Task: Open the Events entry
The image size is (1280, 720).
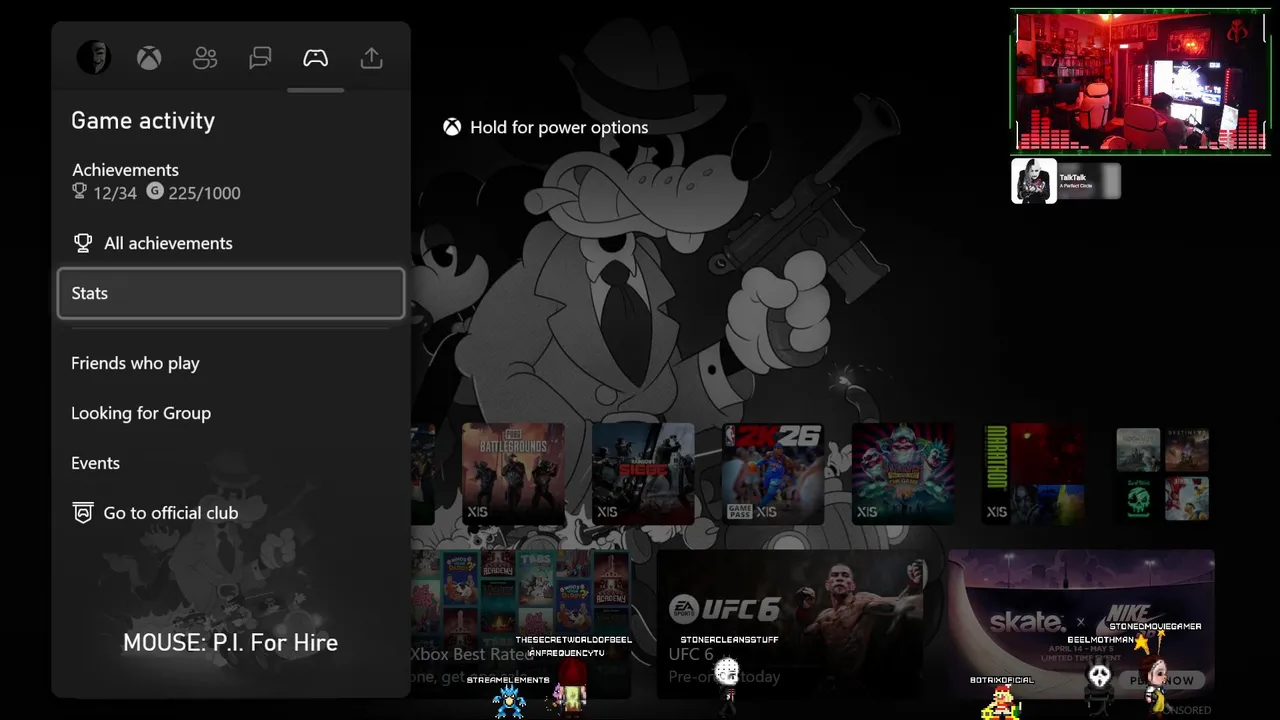Action: 231,463
